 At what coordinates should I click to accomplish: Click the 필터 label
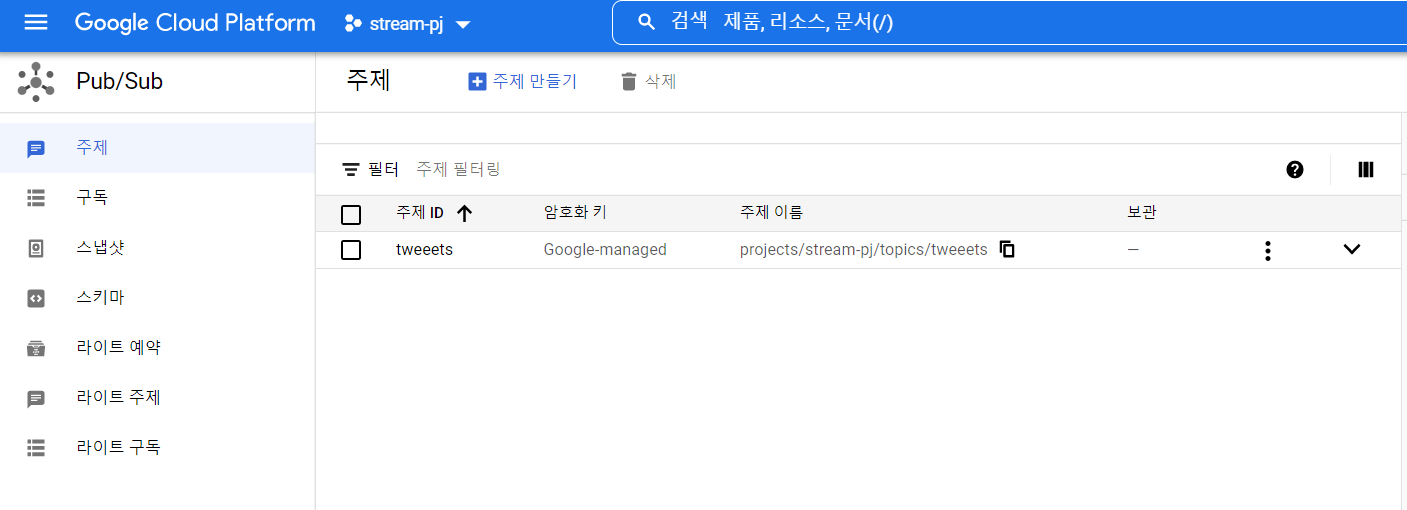click(383, 170)
